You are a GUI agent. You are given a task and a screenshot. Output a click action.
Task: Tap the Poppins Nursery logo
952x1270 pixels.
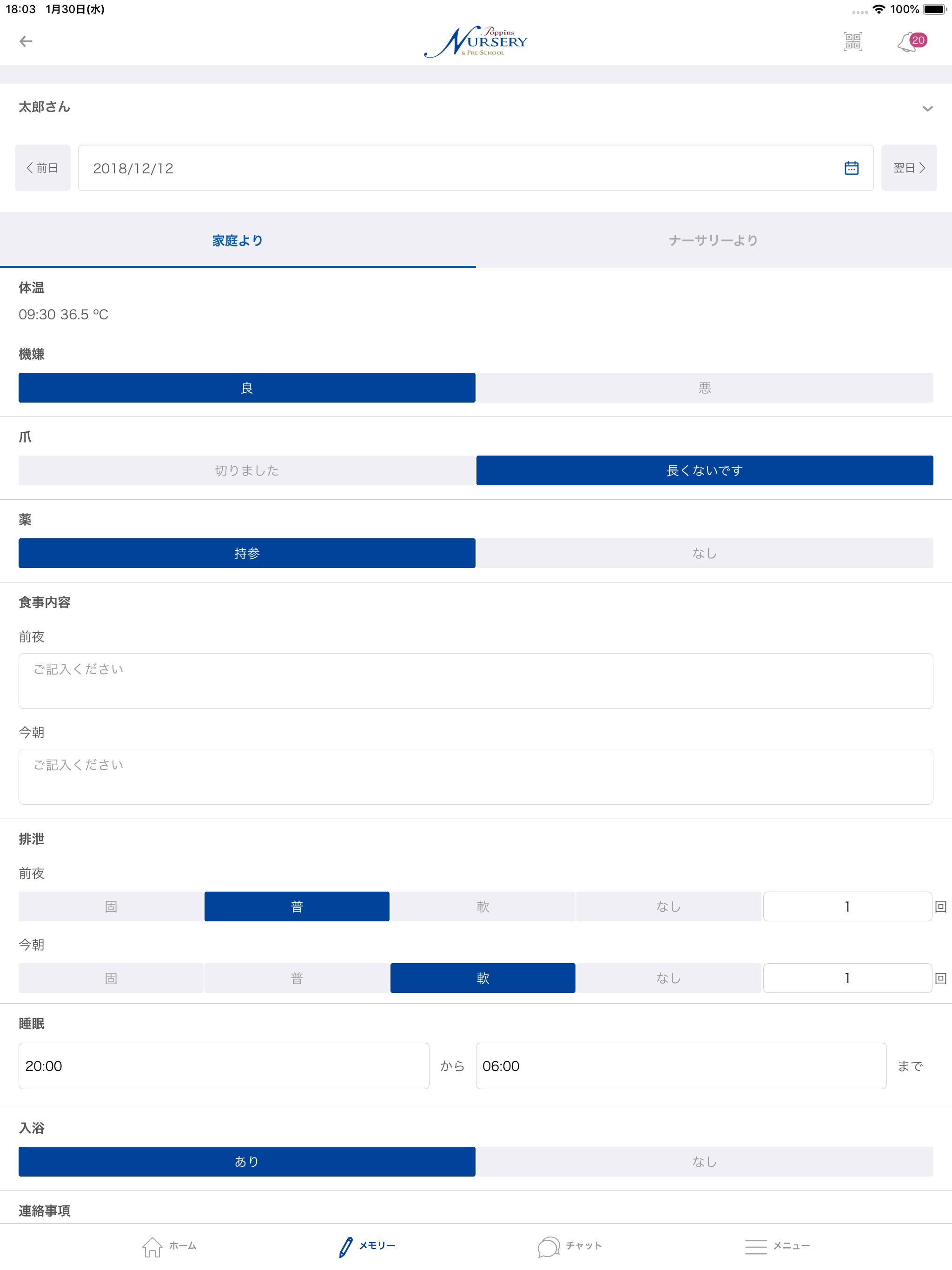(x=476, y=42)
